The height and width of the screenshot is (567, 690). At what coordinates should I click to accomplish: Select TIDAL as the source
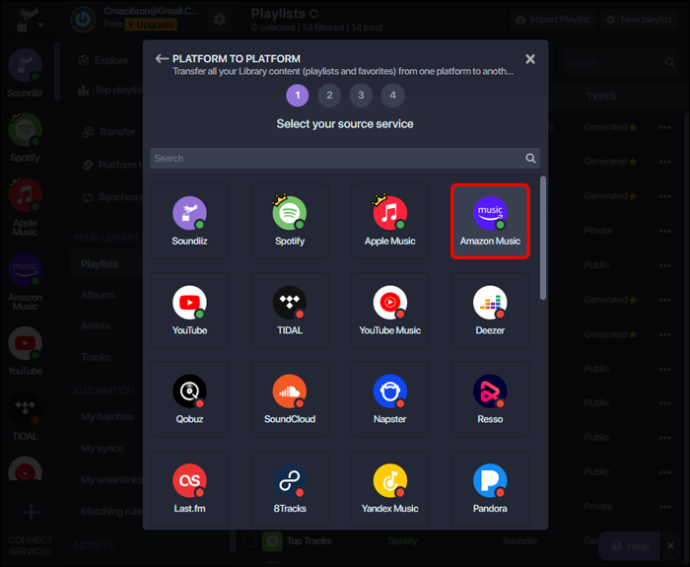(x=290, y=310)
